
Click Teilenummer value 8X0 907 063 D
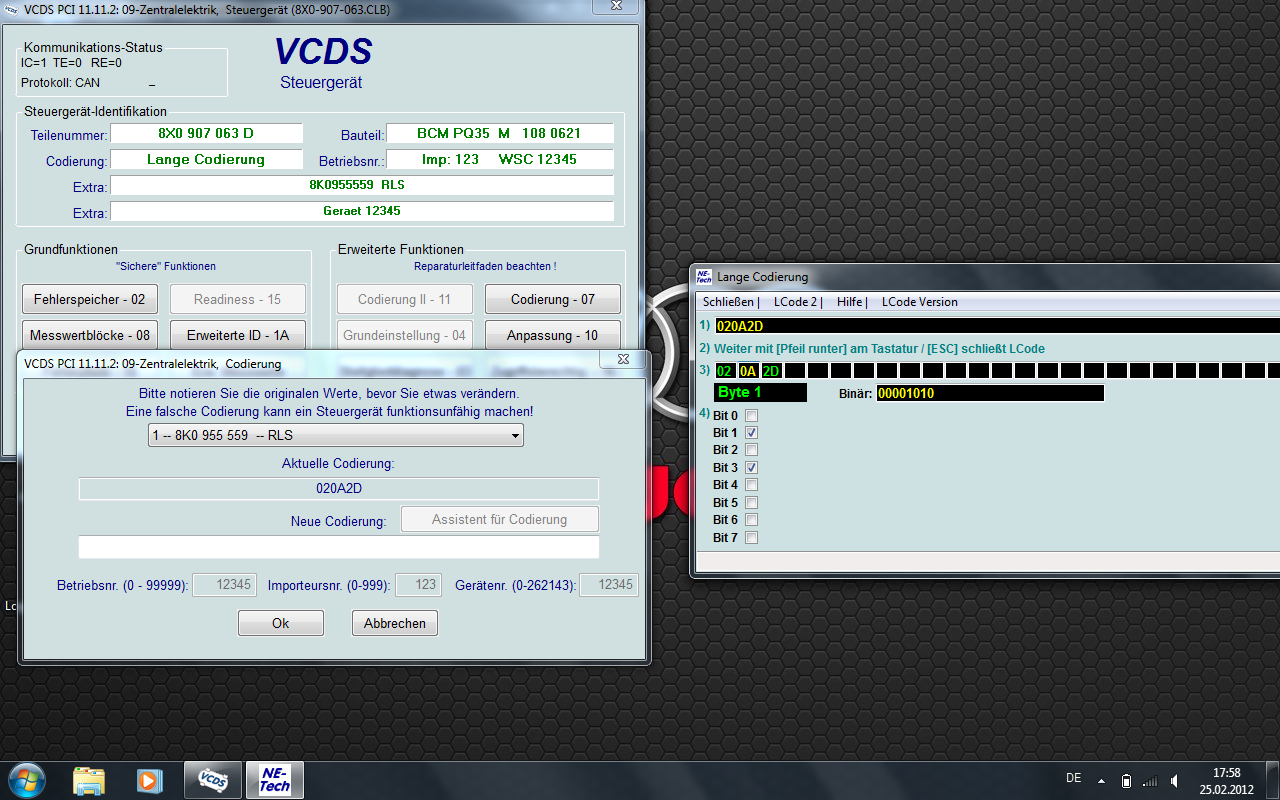coord(206,133)
